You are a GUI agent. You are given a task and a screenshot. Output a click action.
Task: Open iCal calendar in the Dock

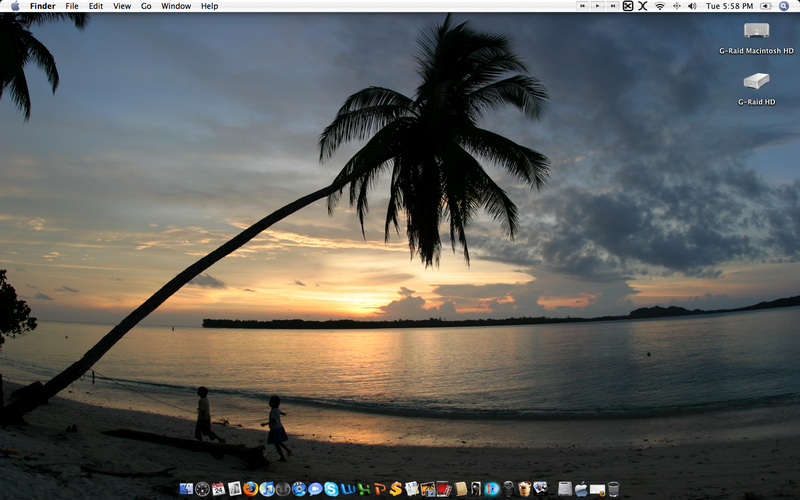218,489
